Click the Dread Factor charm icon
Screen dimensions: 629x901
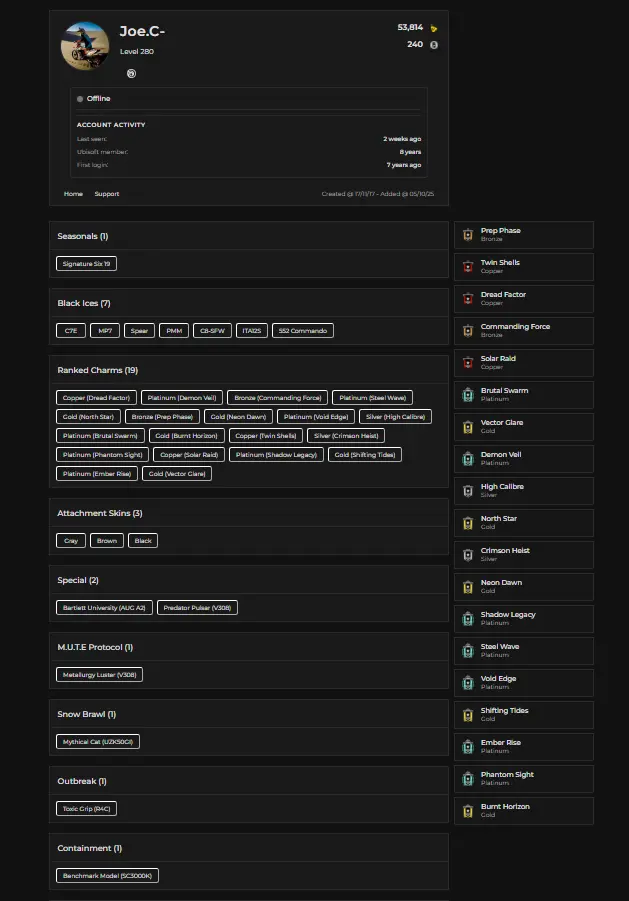click(468, 299)
